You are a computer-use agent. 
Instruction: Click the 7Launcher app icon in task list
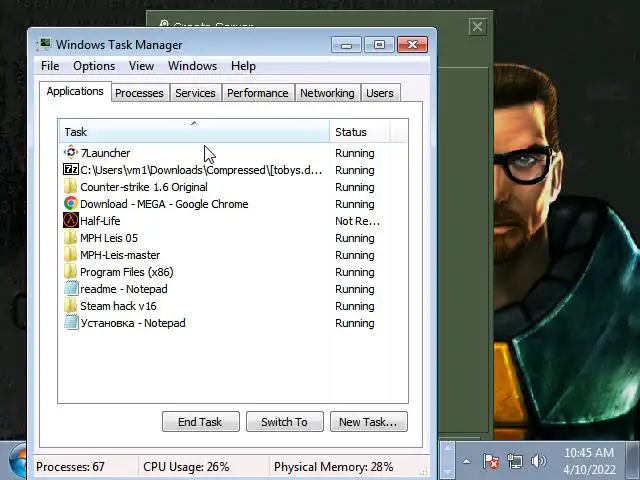71,152
